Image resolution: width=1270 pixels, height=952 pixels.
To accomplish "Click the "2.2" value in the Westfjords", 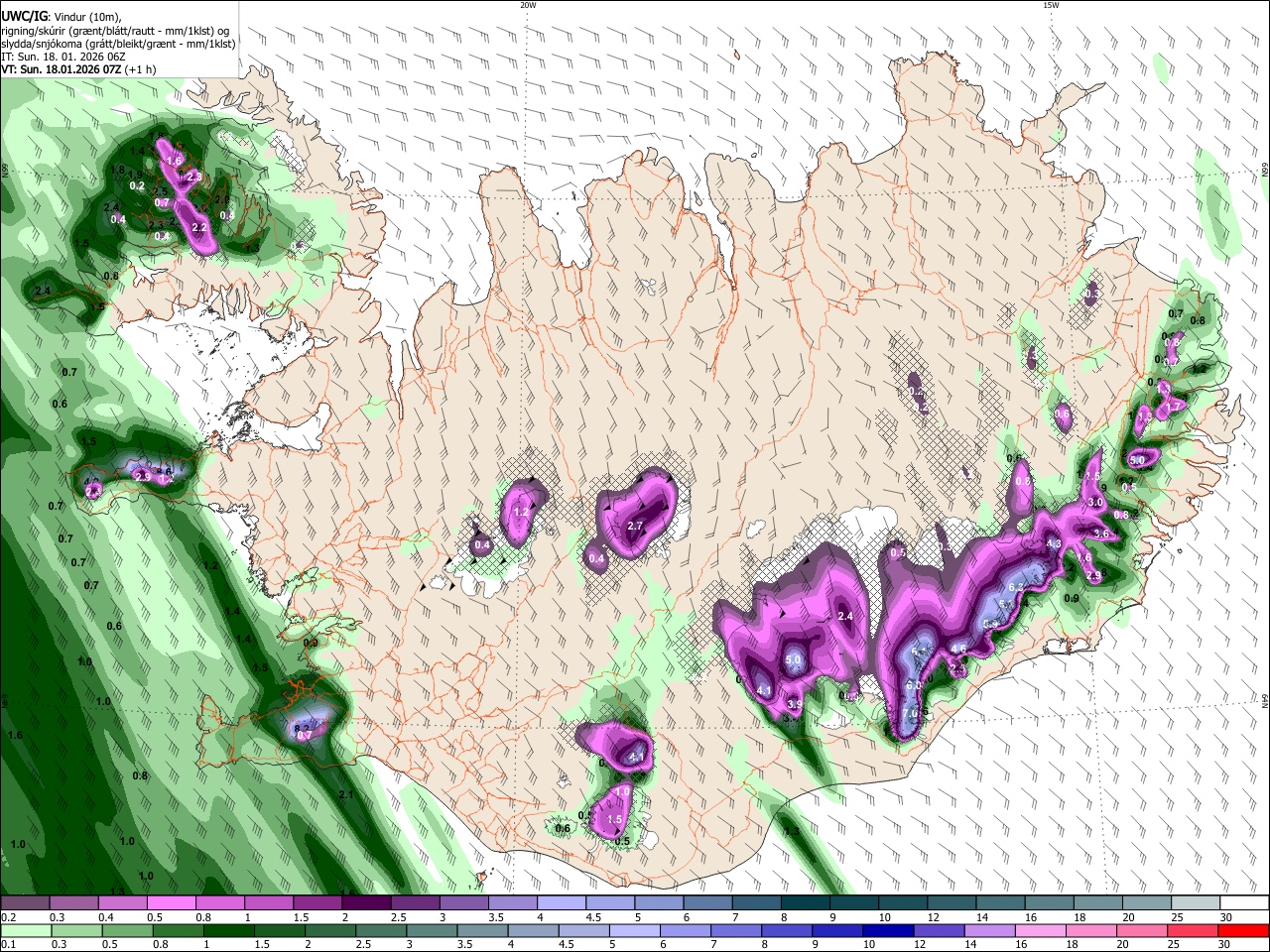I will 199,228.
